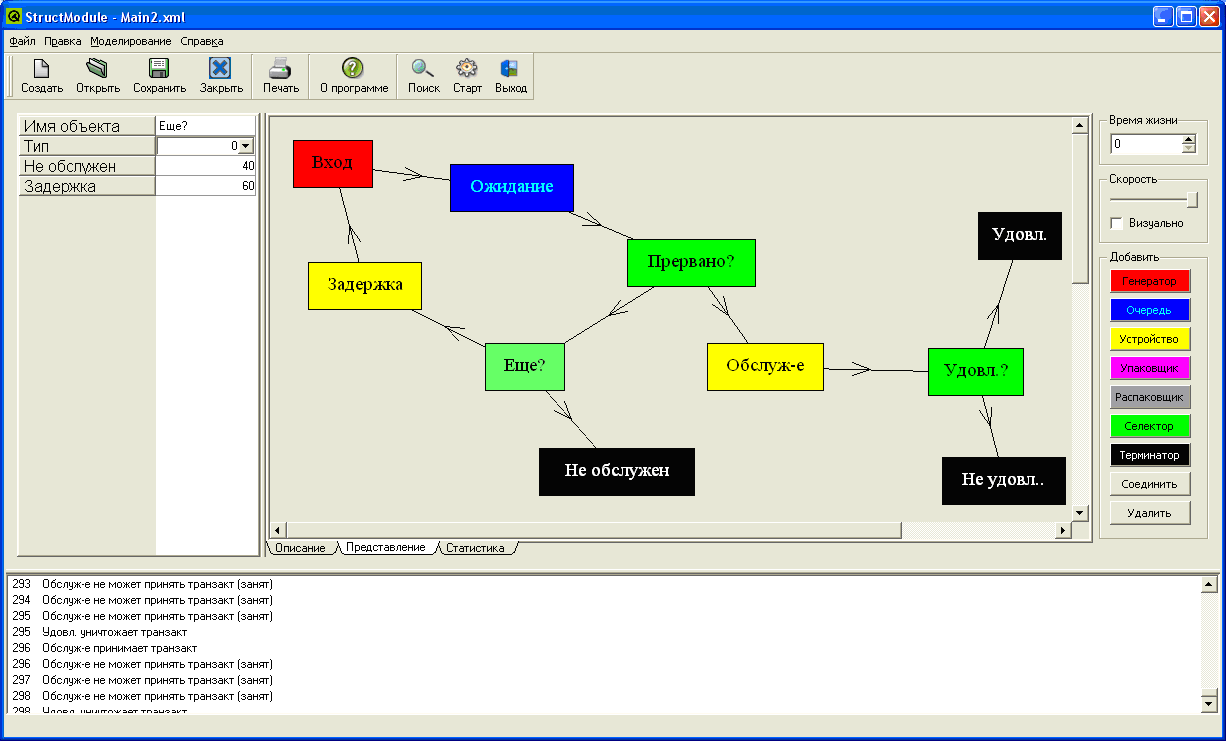The height and width of the screenshot is (741, 1226).
Task: Open the Правка menu
Action: (x=63, y=41)
